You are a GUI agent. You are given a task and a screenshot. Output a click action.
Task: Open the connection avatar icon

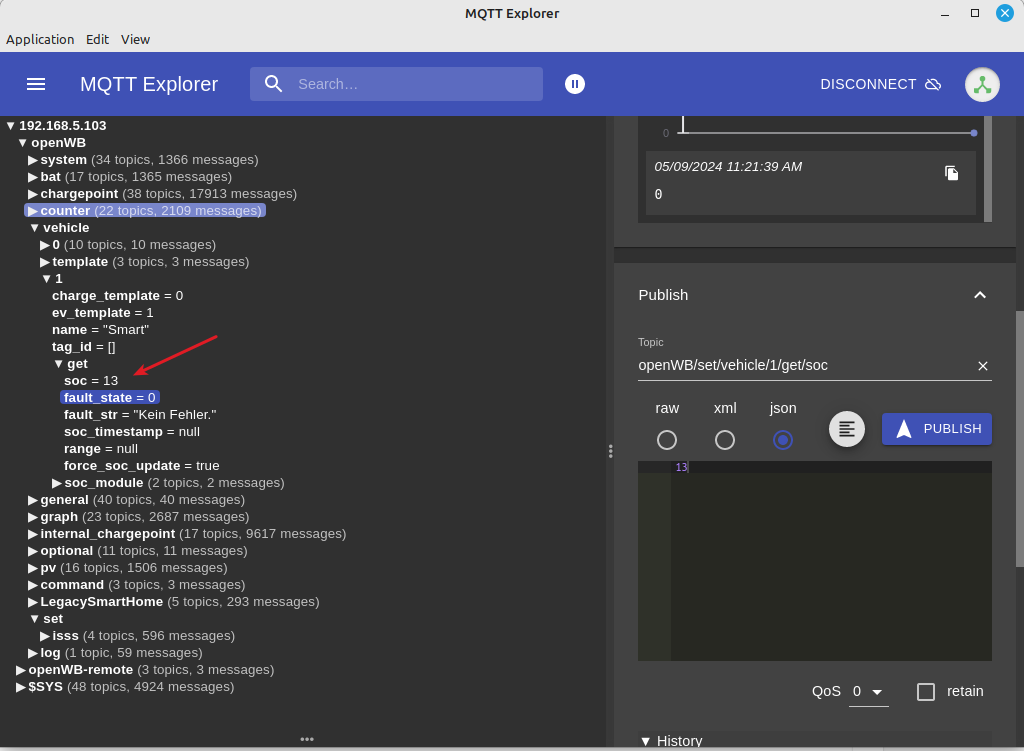tap(982, 84)
